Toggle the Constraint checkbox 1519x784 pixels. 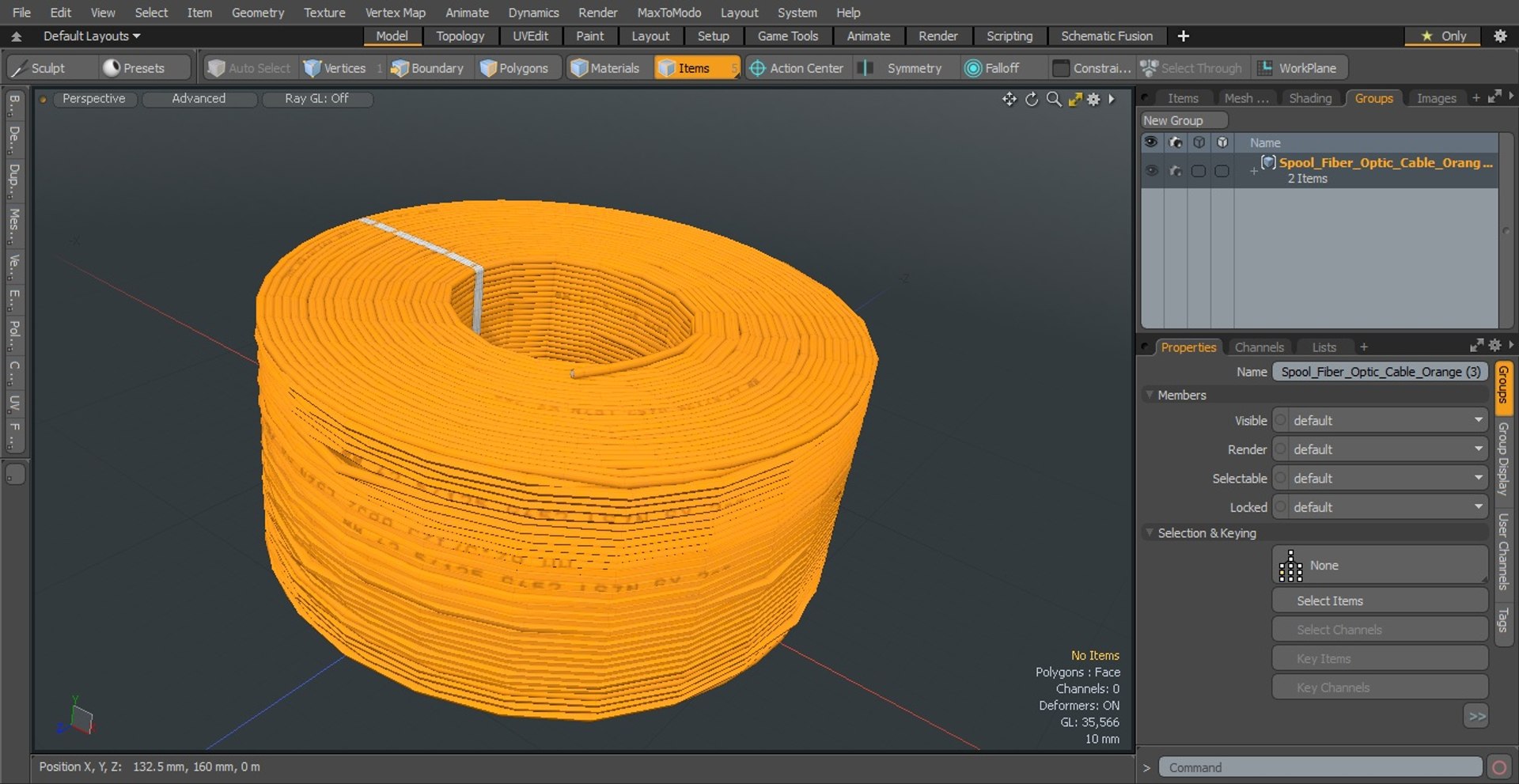(x=1061, y=68)
